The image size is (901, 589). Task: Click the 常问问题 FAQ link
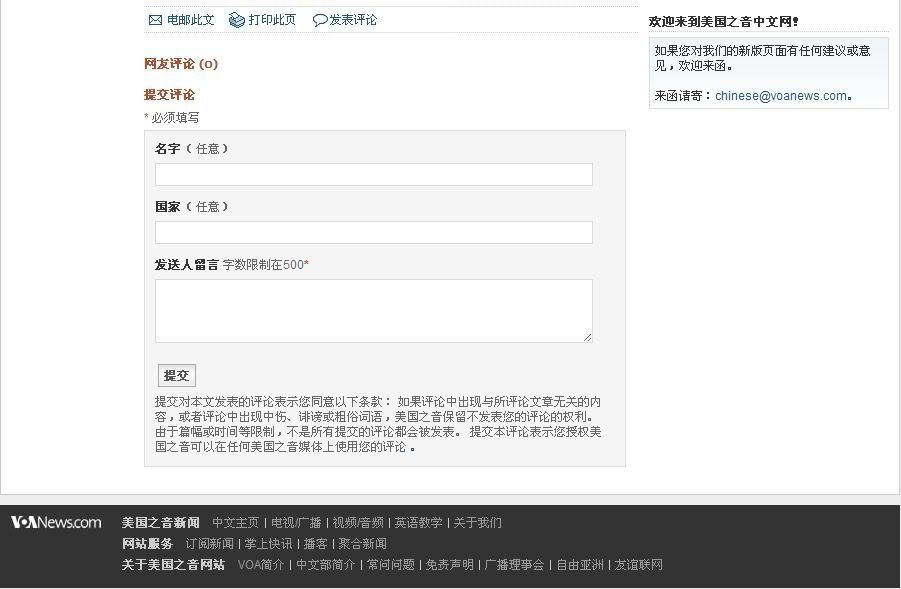coord(390,565)
